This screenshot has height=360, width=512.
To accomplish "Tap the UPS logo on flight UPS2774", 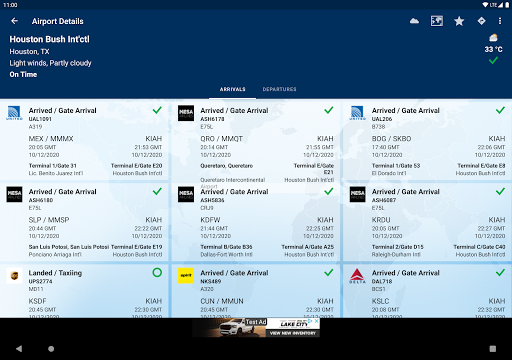I will (x=14, y=276).
